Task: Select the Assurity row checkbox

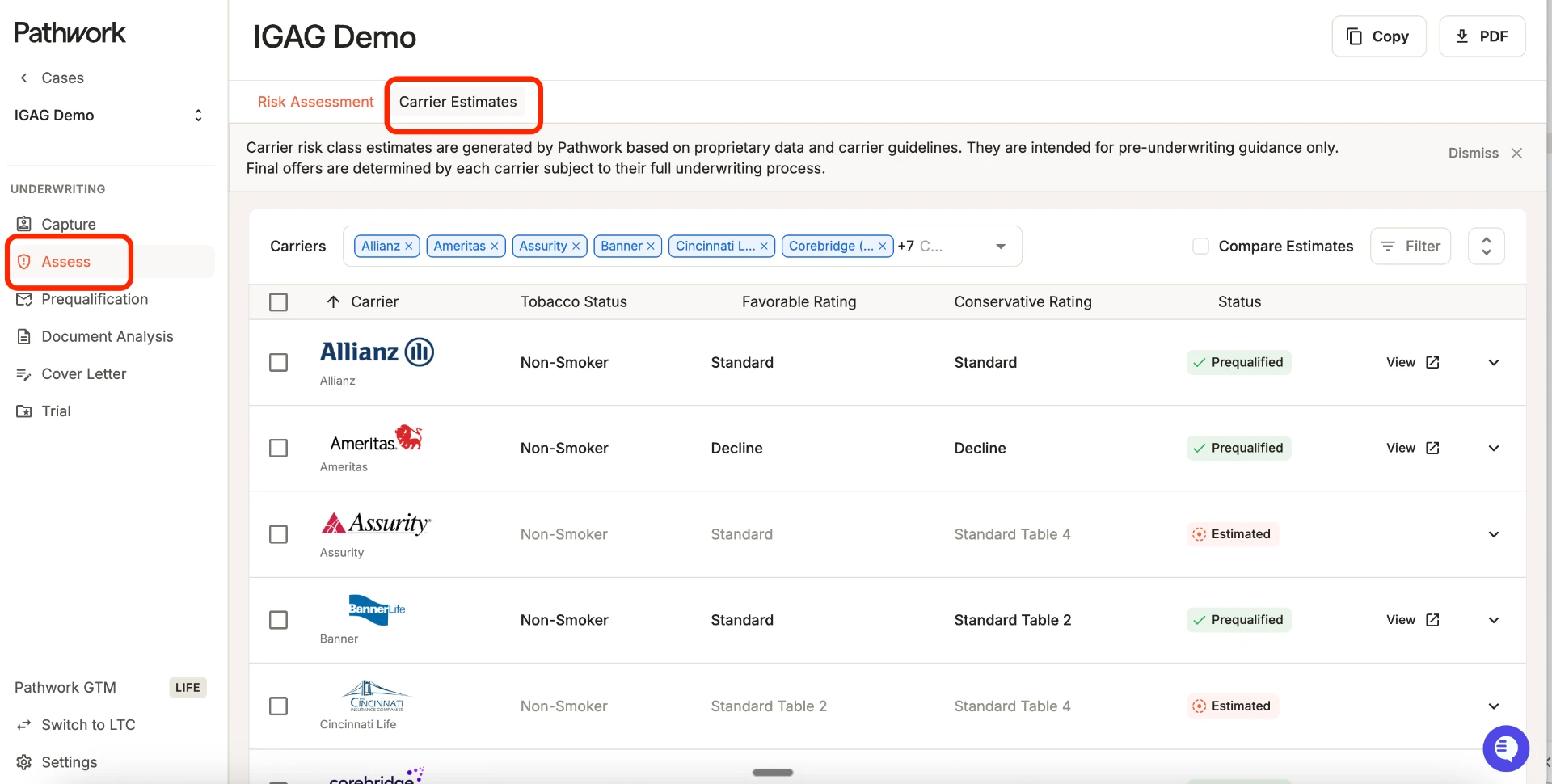Action: click(278, 534)
